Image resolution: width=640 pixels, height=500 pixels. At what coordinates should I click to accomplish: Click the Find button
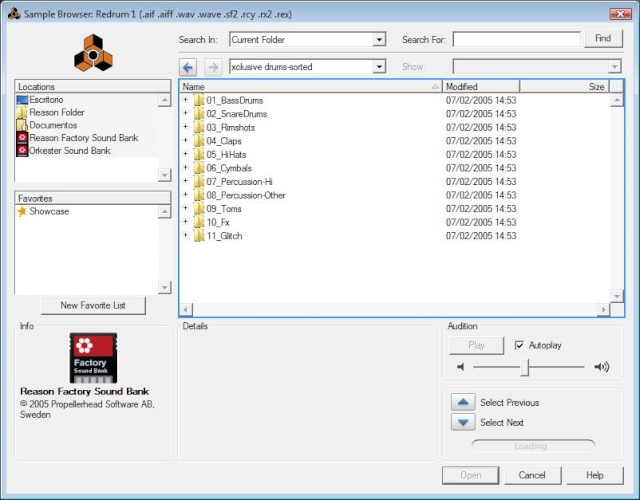pos(604,38)
